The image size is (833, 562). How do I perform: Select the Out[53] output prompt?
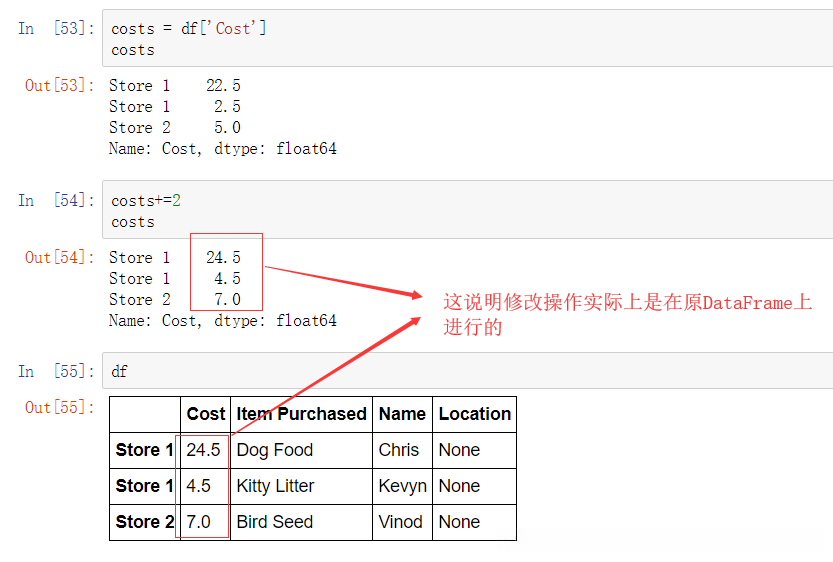point(60,85)
